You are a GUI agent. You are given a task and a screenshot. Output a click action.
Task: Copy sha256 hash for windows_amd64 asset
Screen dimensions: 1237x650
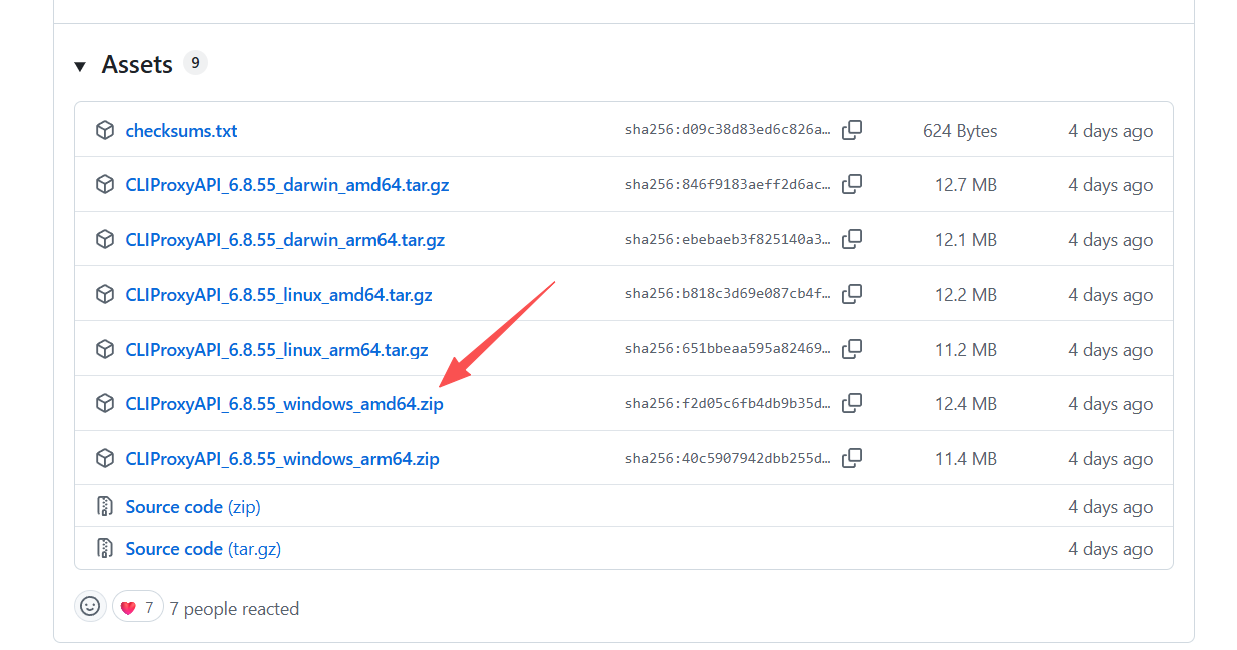(x=852, y=403)
